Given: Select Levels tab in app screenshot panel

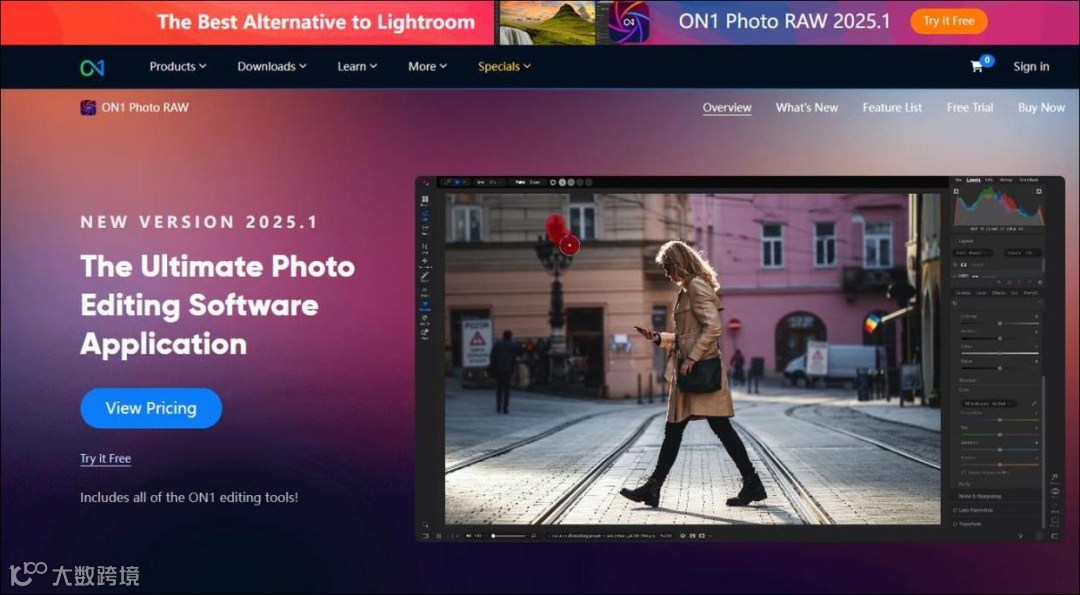Looking at the screenshot, I should tap(973, 180).
